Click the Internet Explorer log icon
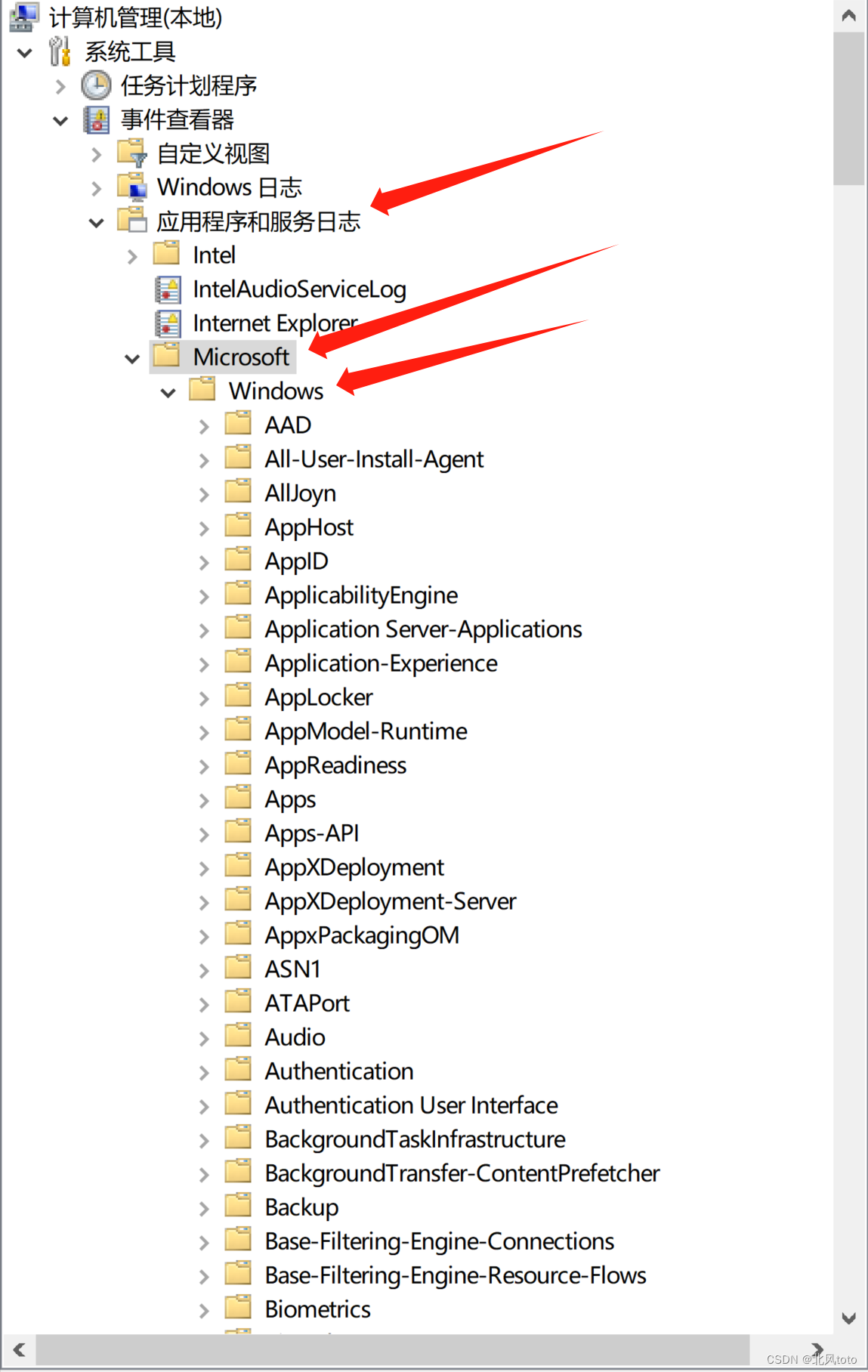Screen dimensions: 868x1372 point(168,323)
